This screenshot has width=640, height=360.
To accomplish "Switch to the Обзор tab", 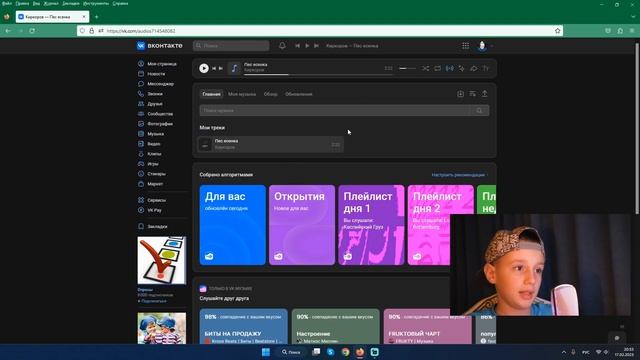I will (x=270, y=94).
